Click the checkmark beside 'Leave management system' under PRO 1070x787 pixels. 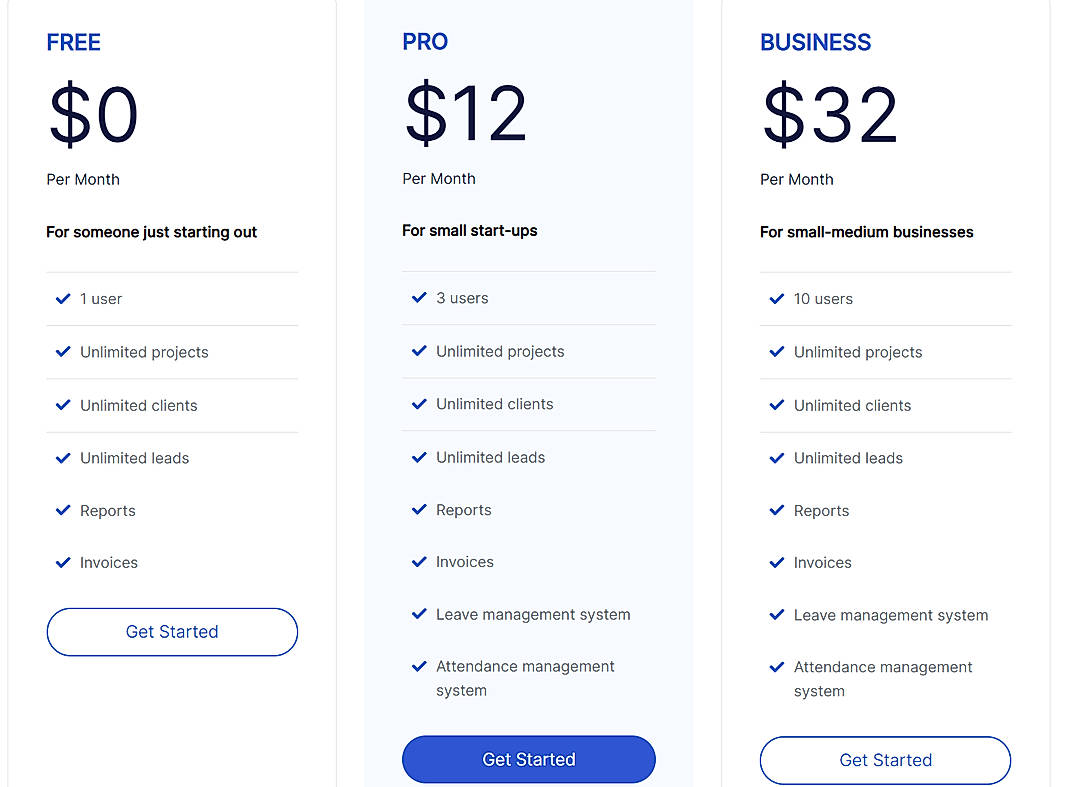pos(418,614)
